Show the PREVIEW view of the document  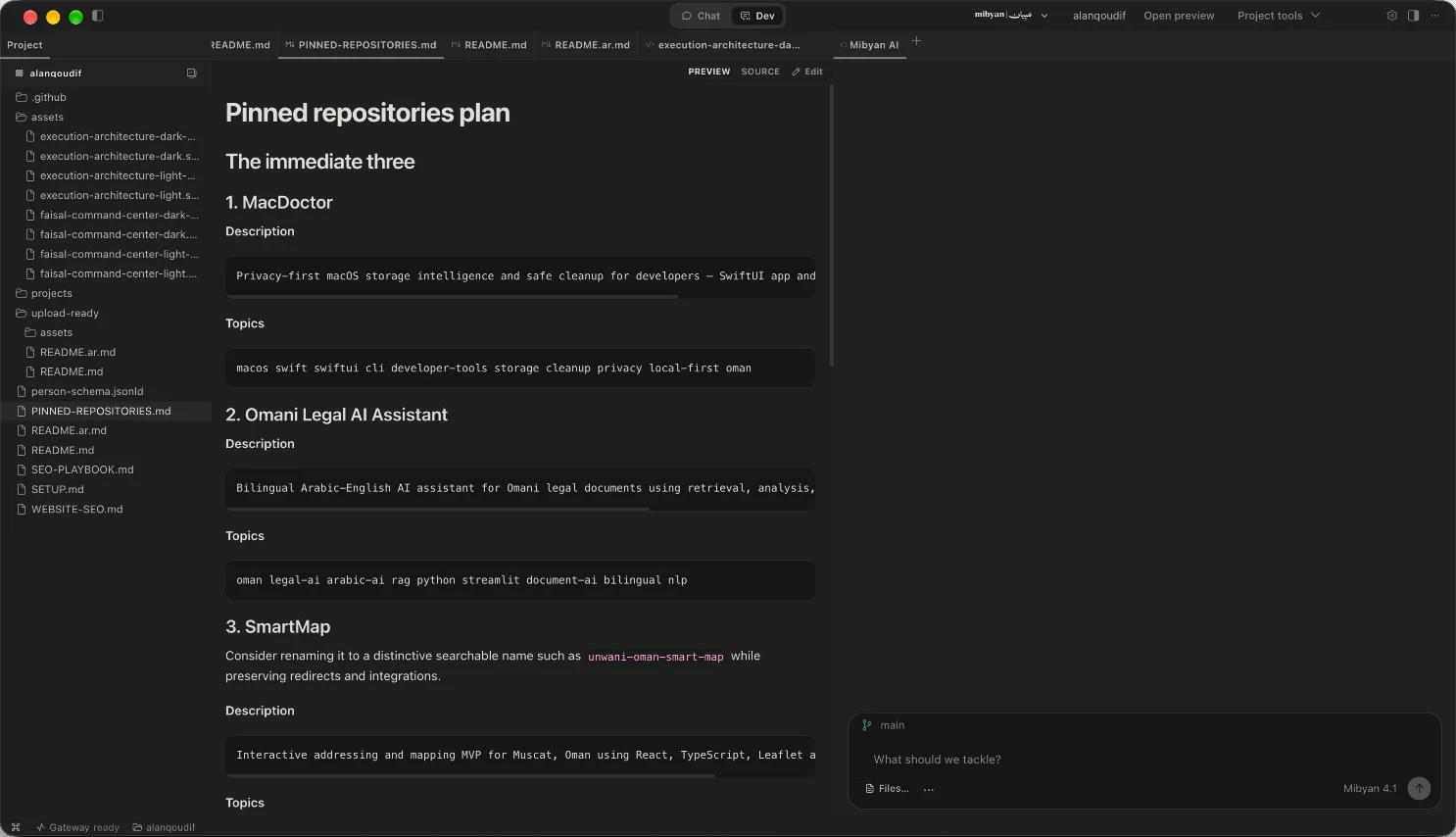point(709,72)
